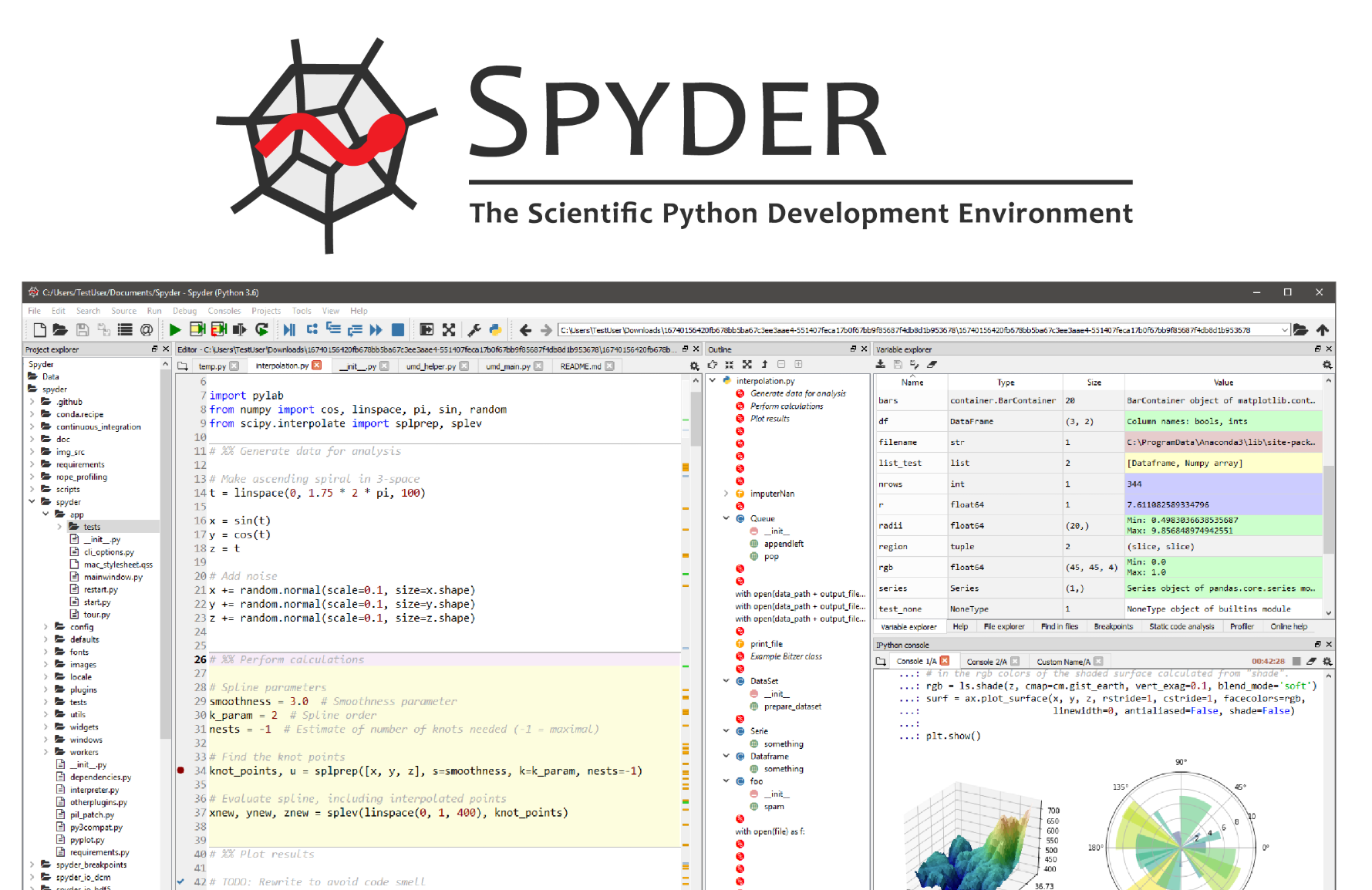This screenshot has width=1372, height=890.
Task: Select the prepare_dataset method in Outline
Action: [792, 706]
